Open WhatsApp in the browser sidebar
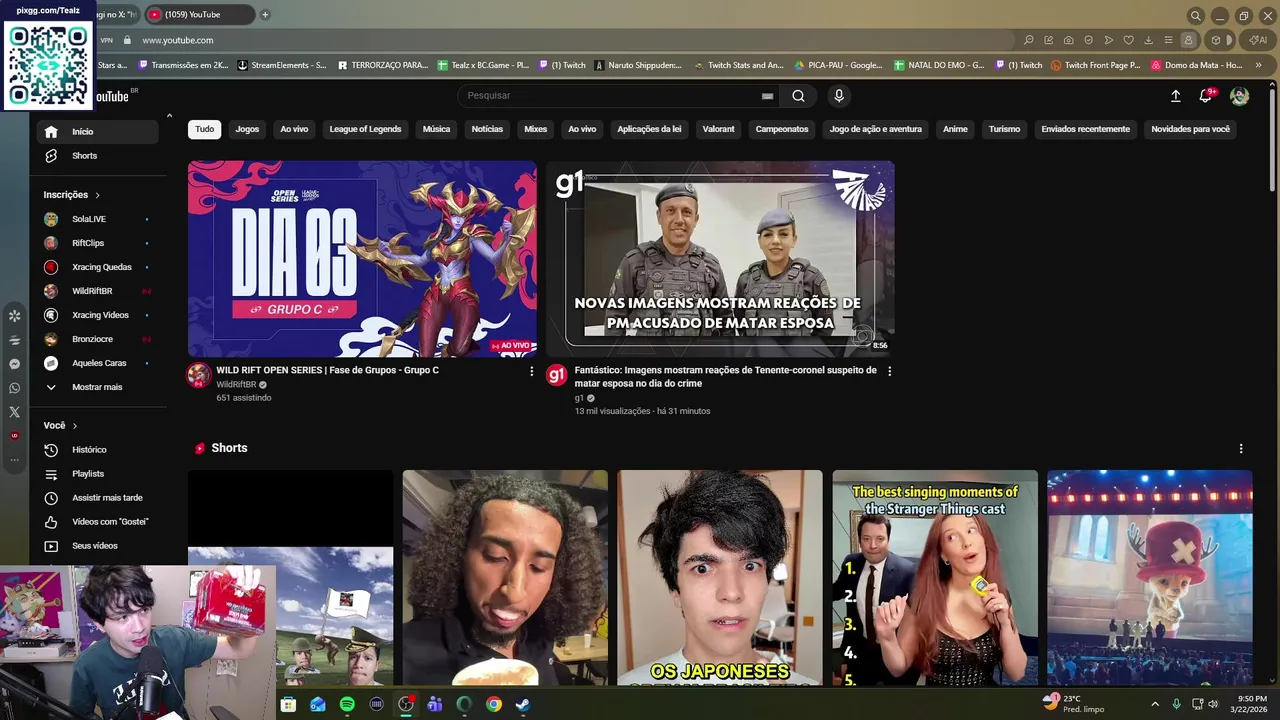Viewport: 1280px width, 720px height. click(14, 388)
